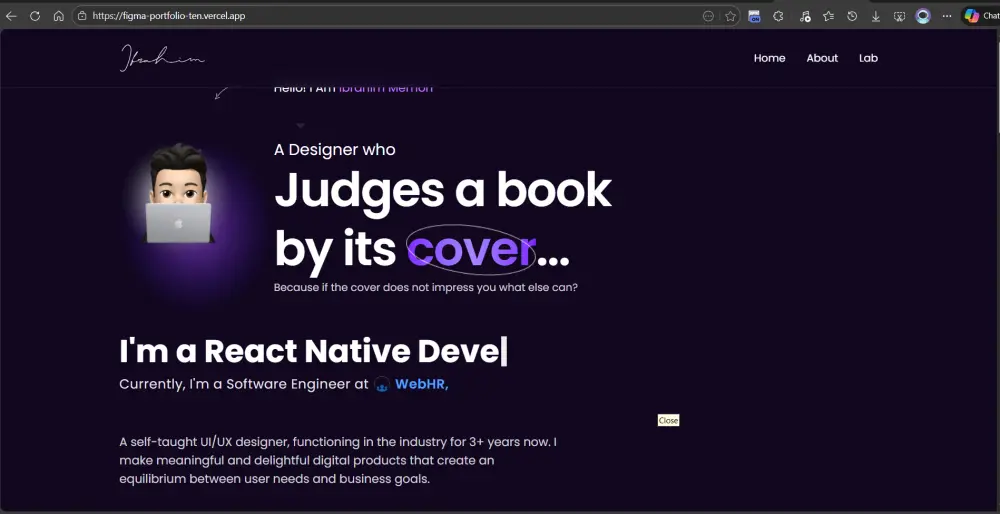
Task: Click the small 'Close' tooltip label
Action: pos(668,420)
